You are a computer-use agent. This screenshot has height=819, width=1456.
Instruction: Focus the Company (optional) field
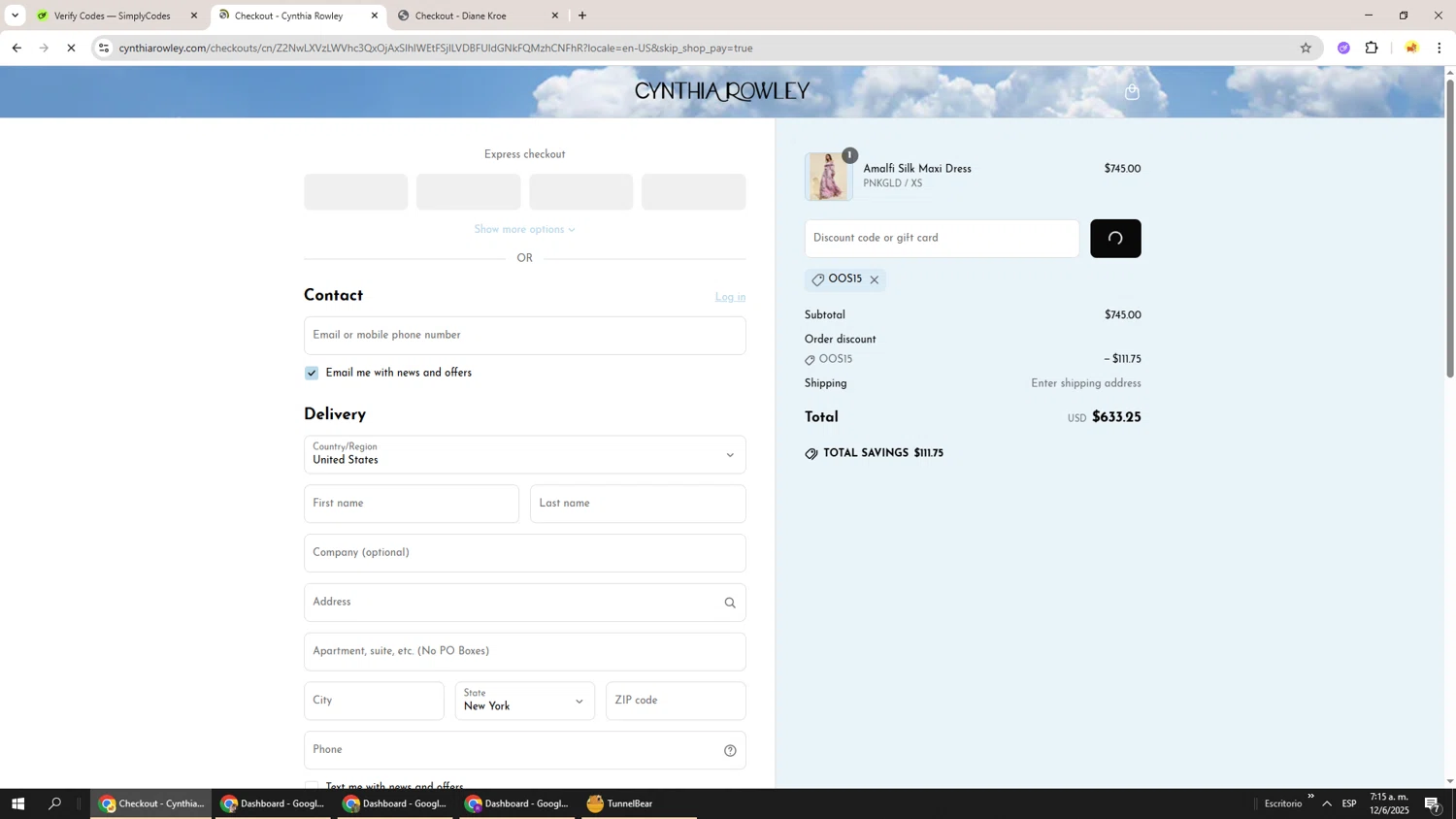click(525, 553)
